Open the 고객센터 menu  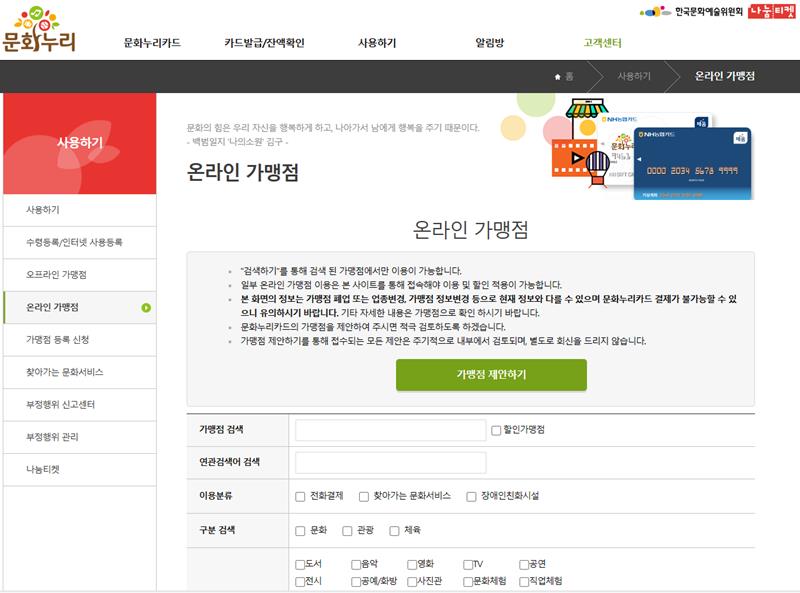[602, 43]
